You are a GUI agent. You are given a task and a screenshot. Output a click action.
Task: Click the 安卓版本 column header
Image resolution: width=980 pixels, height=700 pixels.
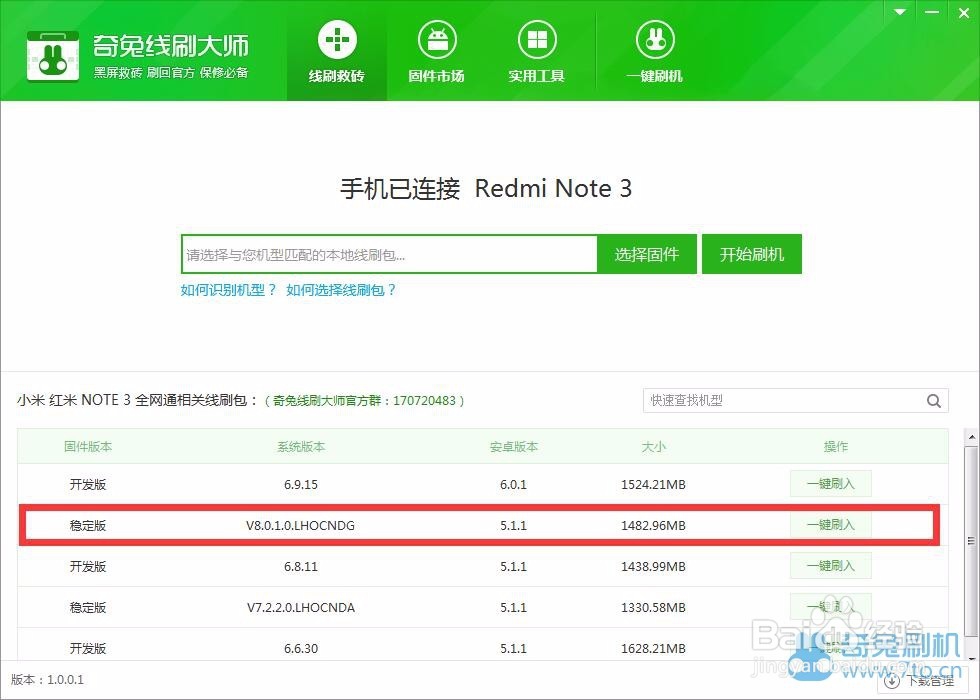click(x=514, y=447)
